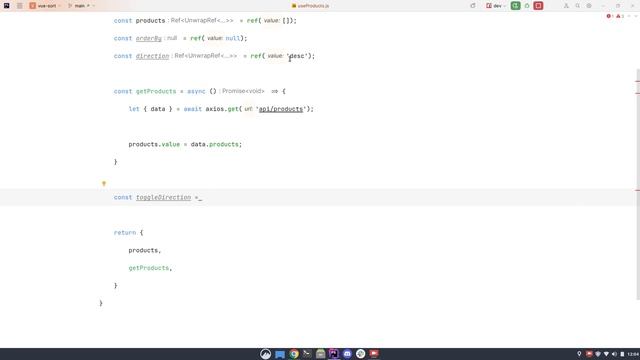
Task: Click the red error count indicator
Action: tap(610, 16)
